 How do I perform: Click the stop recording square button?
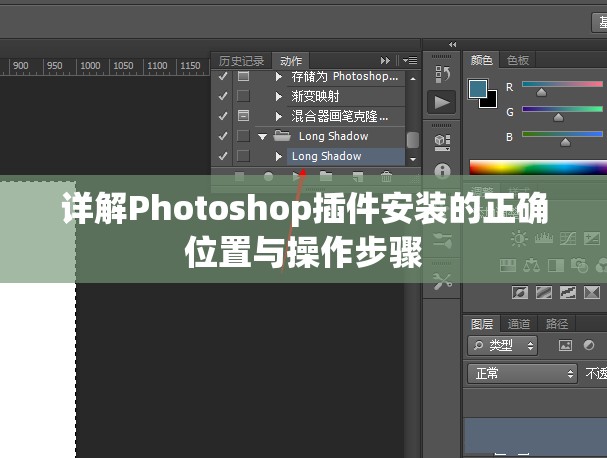[x=240, y=177]
